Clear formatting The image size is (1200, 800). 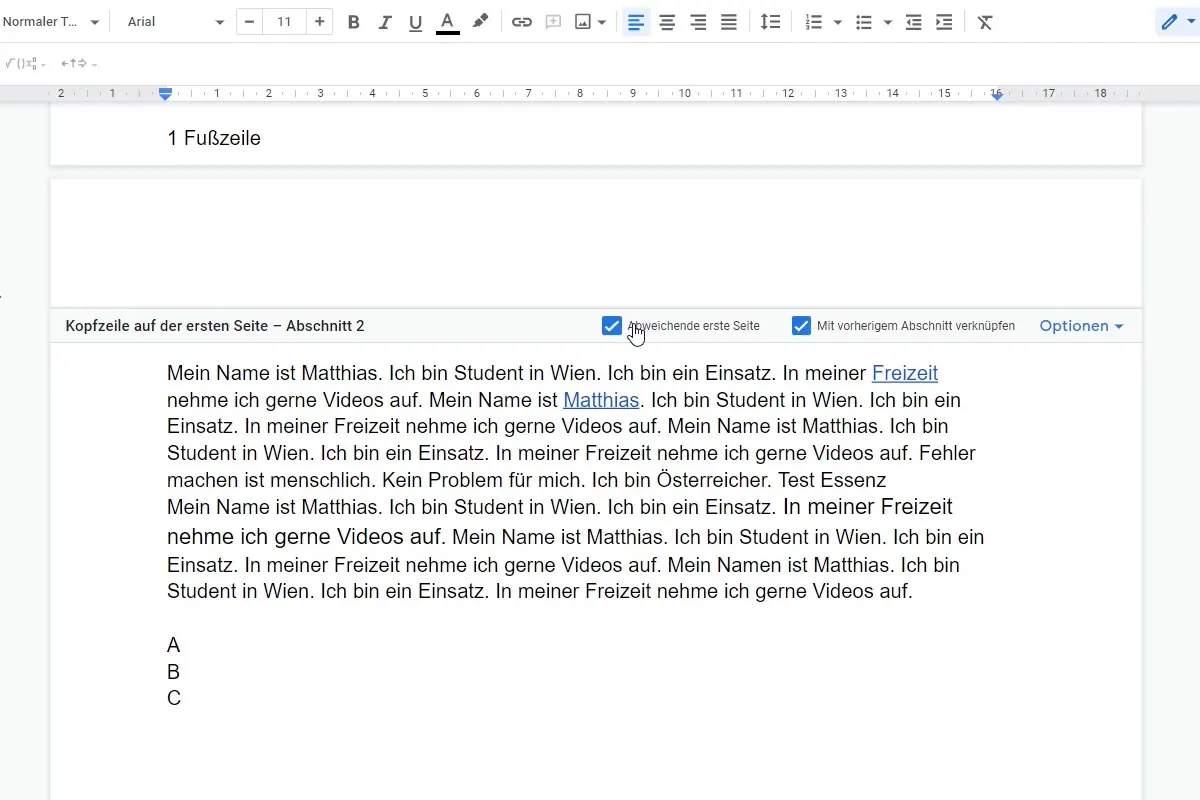985,22
